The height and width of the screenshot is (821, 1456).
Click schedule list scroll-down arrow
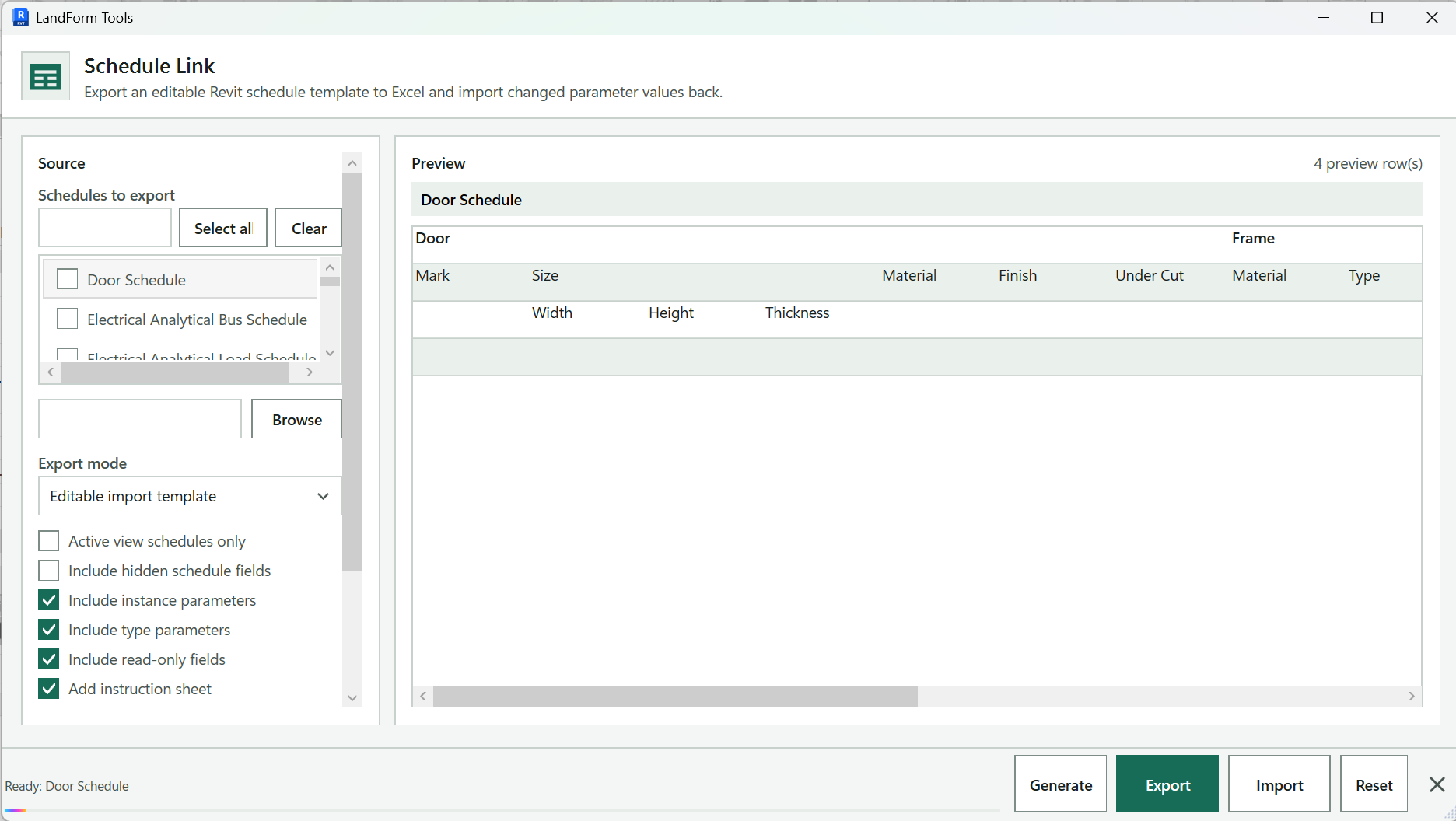(330, 353)
